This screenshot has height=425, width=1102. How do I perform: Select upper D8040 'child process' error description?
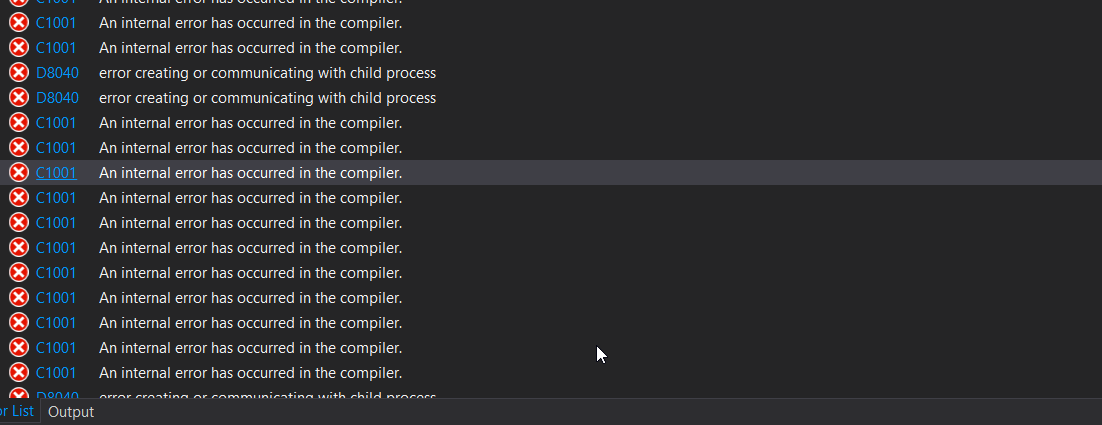tap(267, 73)
